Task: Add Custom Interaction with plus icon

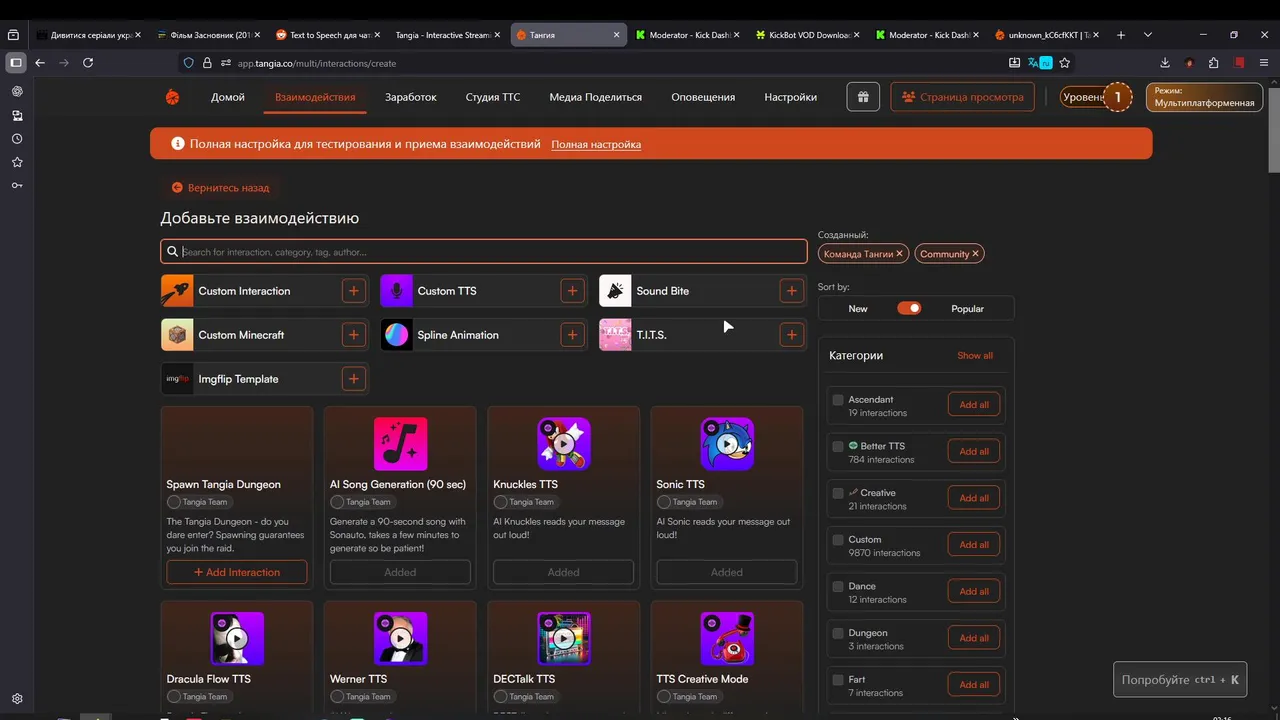Action: 353,291
